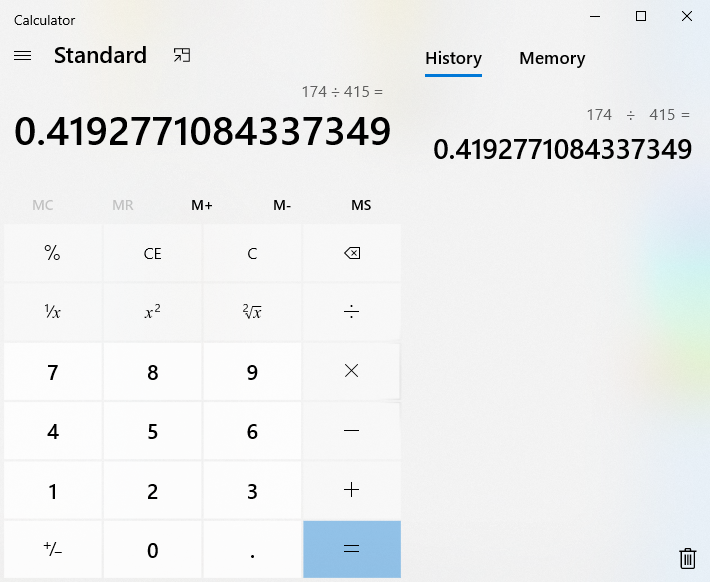Minimize the Calculator window
The image size is (710, 582).
(x=595, y=17)
